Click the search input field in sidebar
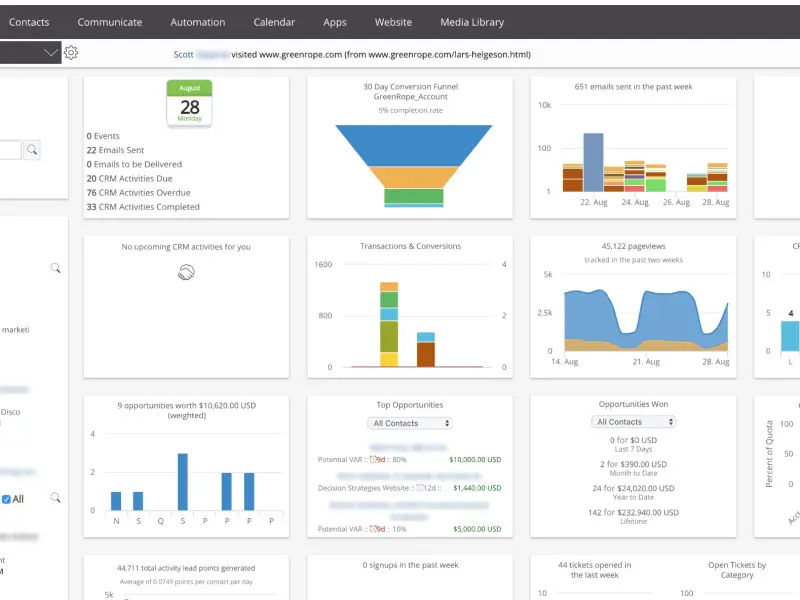The width and height of the screenshot is (800, 600). point(10,149)
